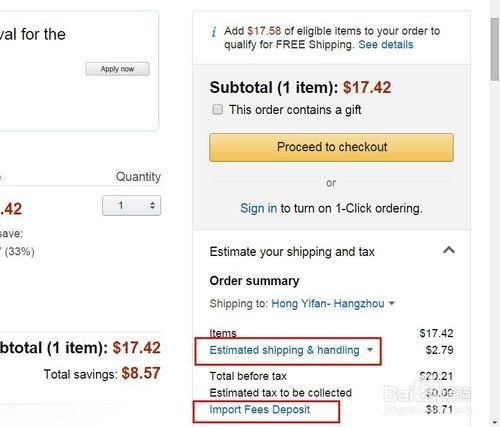500x427 pixels.
Task: Click the vertical scrollbar thumb
Action: coord(495,49)
